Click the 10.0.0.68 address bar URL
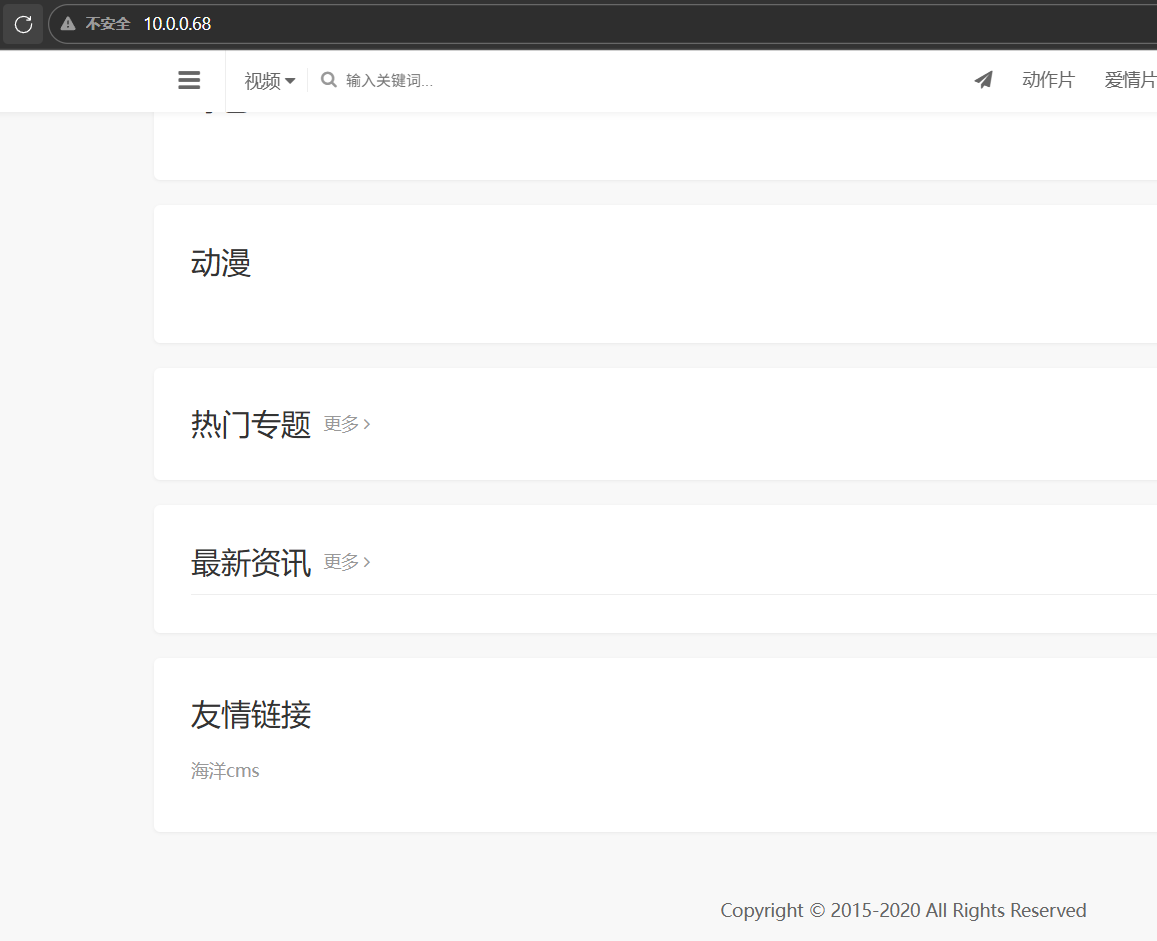This screenshot has width=1157, height=941. (x=177, y=24)
